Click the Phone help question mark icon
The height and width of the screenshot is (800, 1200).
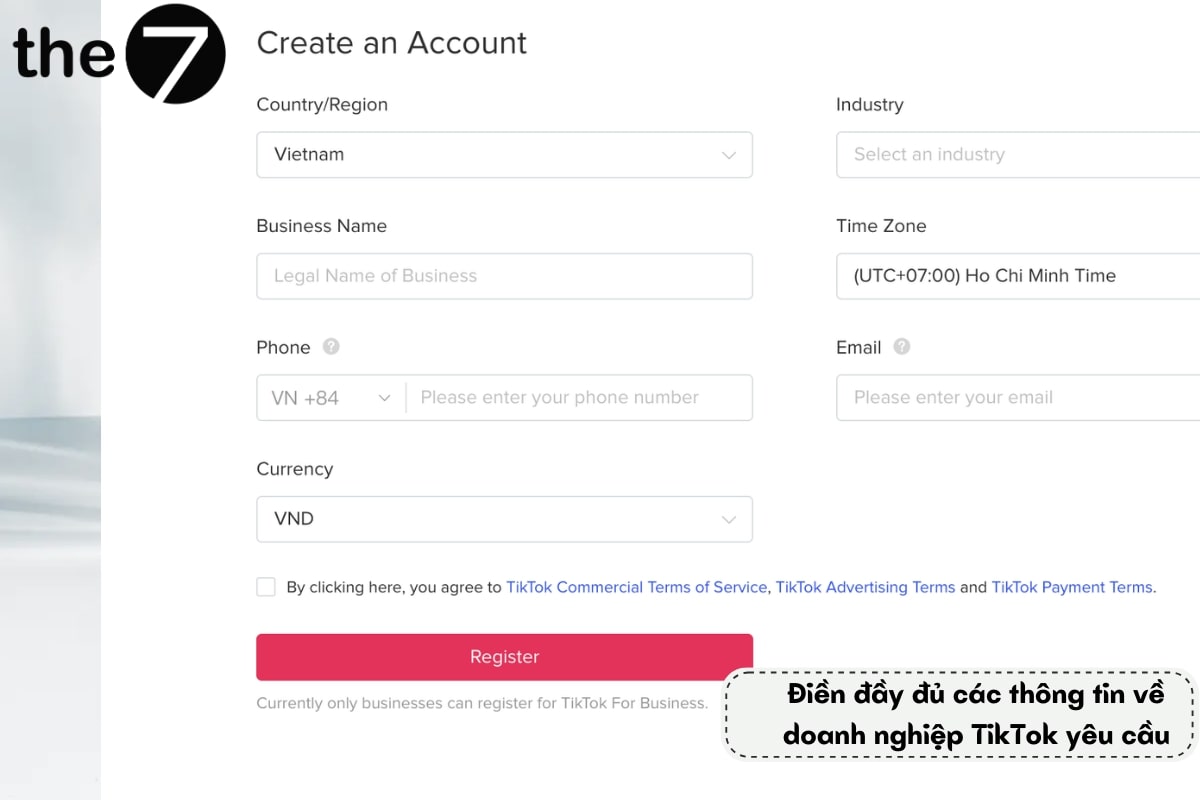click(330, 347)
